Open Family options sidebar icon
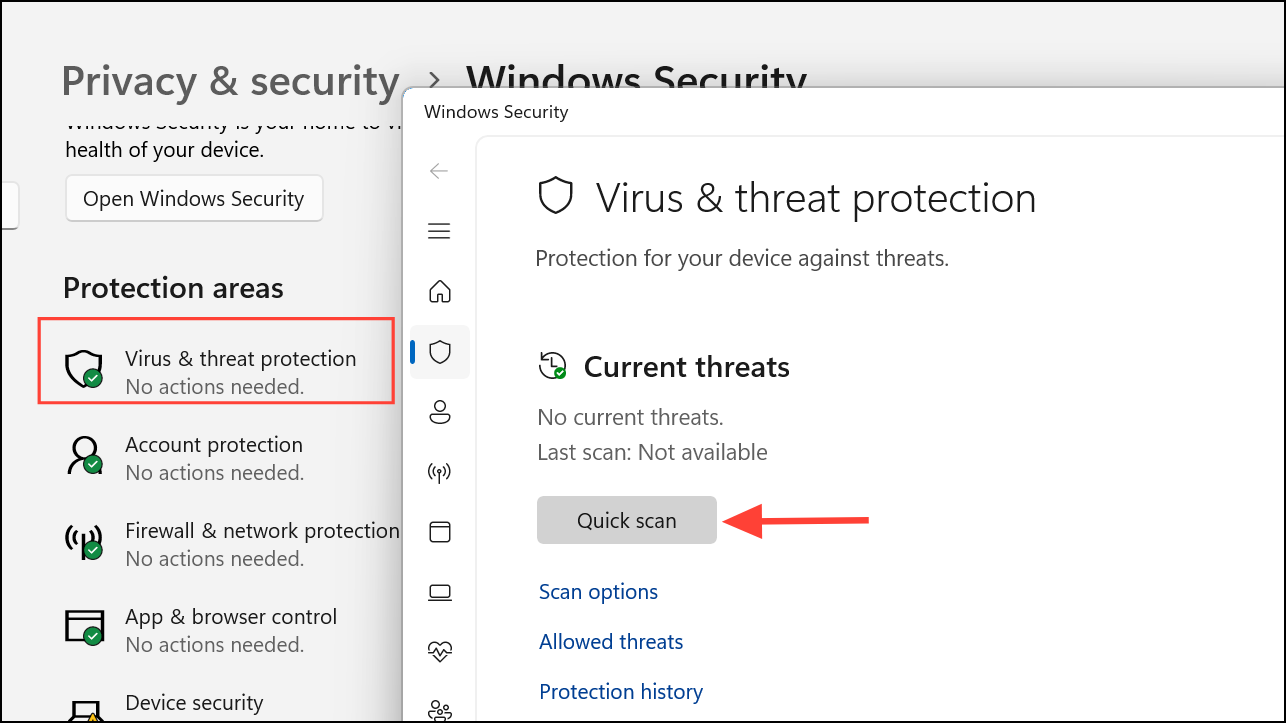This screenshot has width=1286, height=723. 440,710
